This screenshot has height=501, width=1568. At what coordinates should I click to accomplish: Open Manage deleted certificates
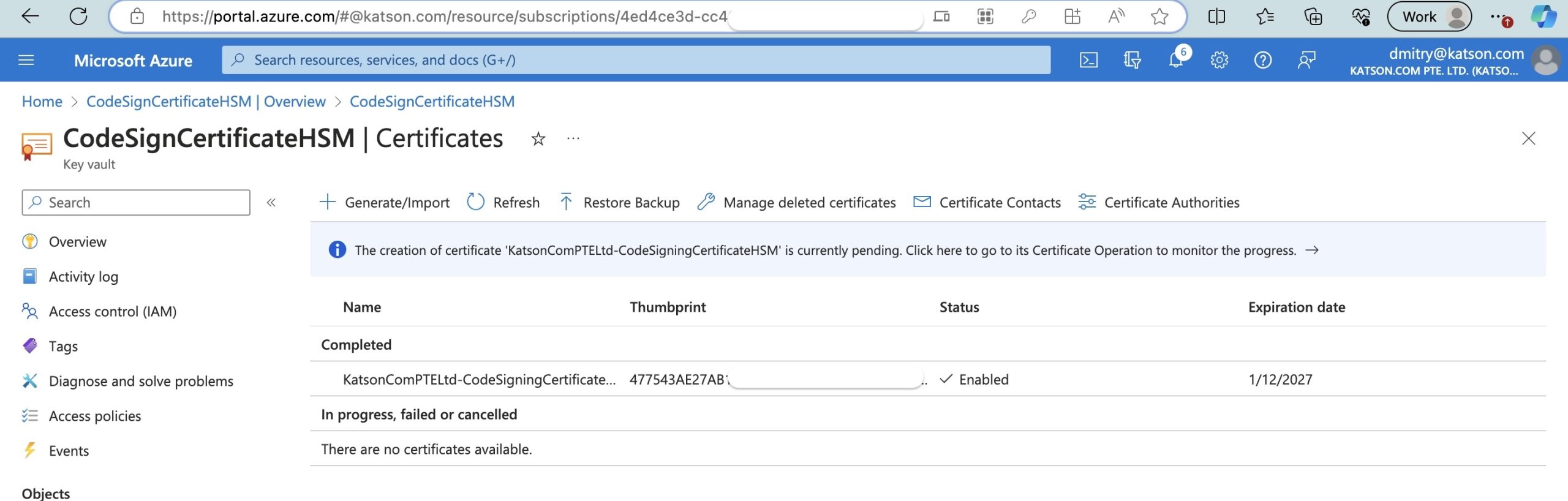click(797, 203)
